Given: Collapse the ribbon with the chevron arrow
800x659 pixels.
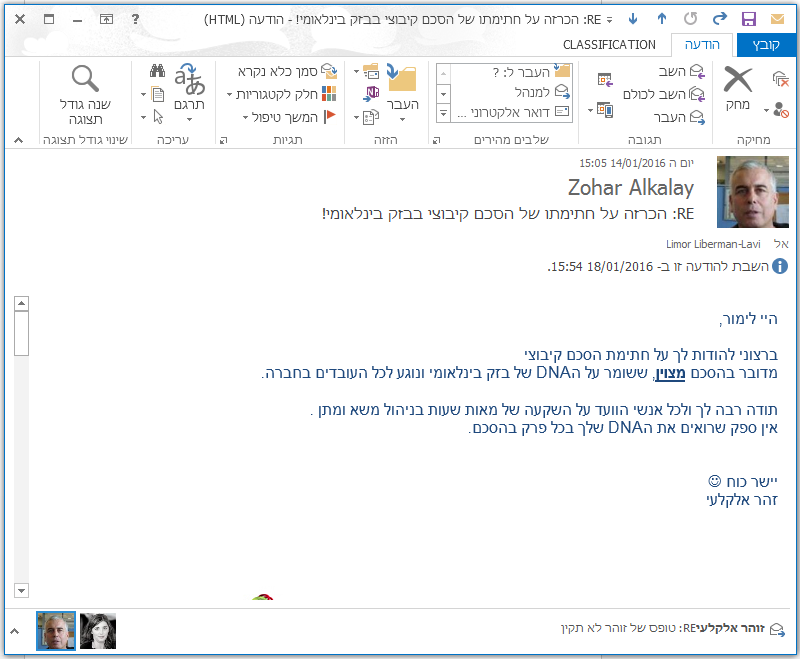Looking at the screenshot, I should (x=18, y=140).
